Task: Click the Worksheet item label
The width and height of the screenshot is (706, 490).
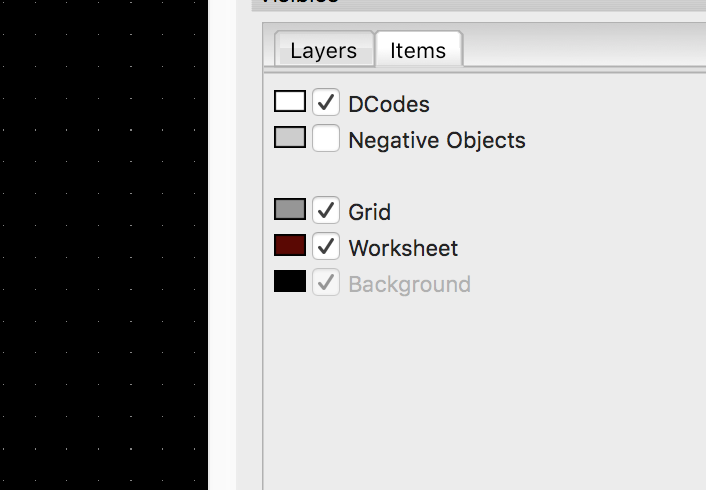Action: click(x=403, y=248)
